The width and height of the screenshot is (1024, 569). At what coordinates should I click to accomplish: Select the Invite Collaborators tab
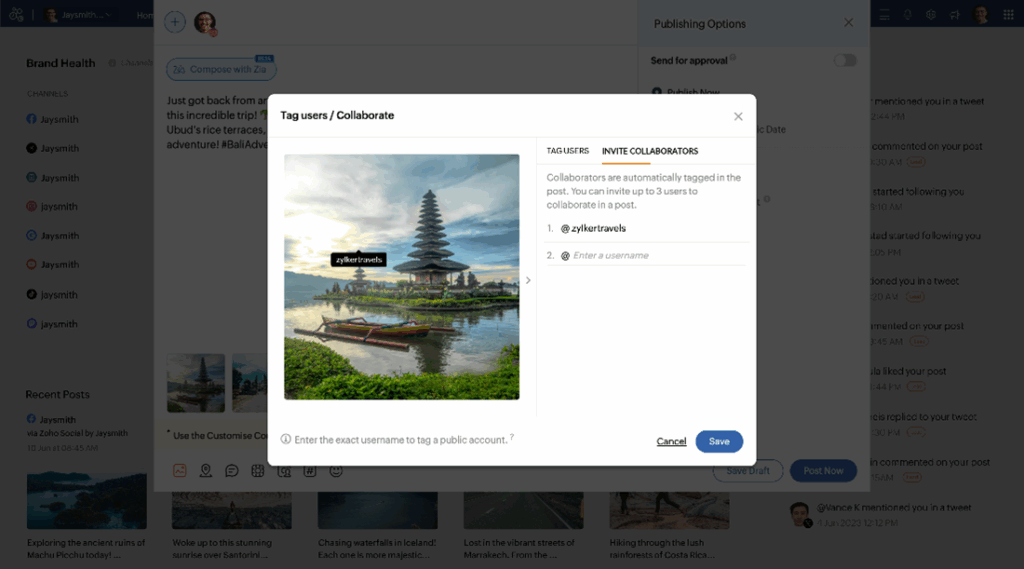tap(650, 151)
